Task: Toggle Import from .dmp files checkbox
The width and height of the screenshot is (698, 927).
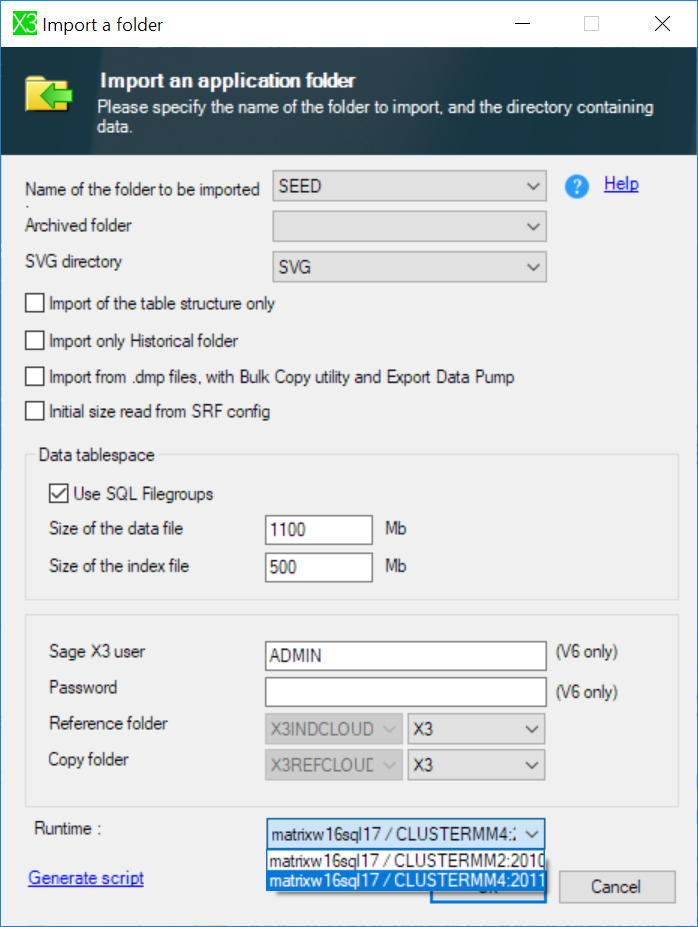Action: pyautogui.click(x=35, y=377)
